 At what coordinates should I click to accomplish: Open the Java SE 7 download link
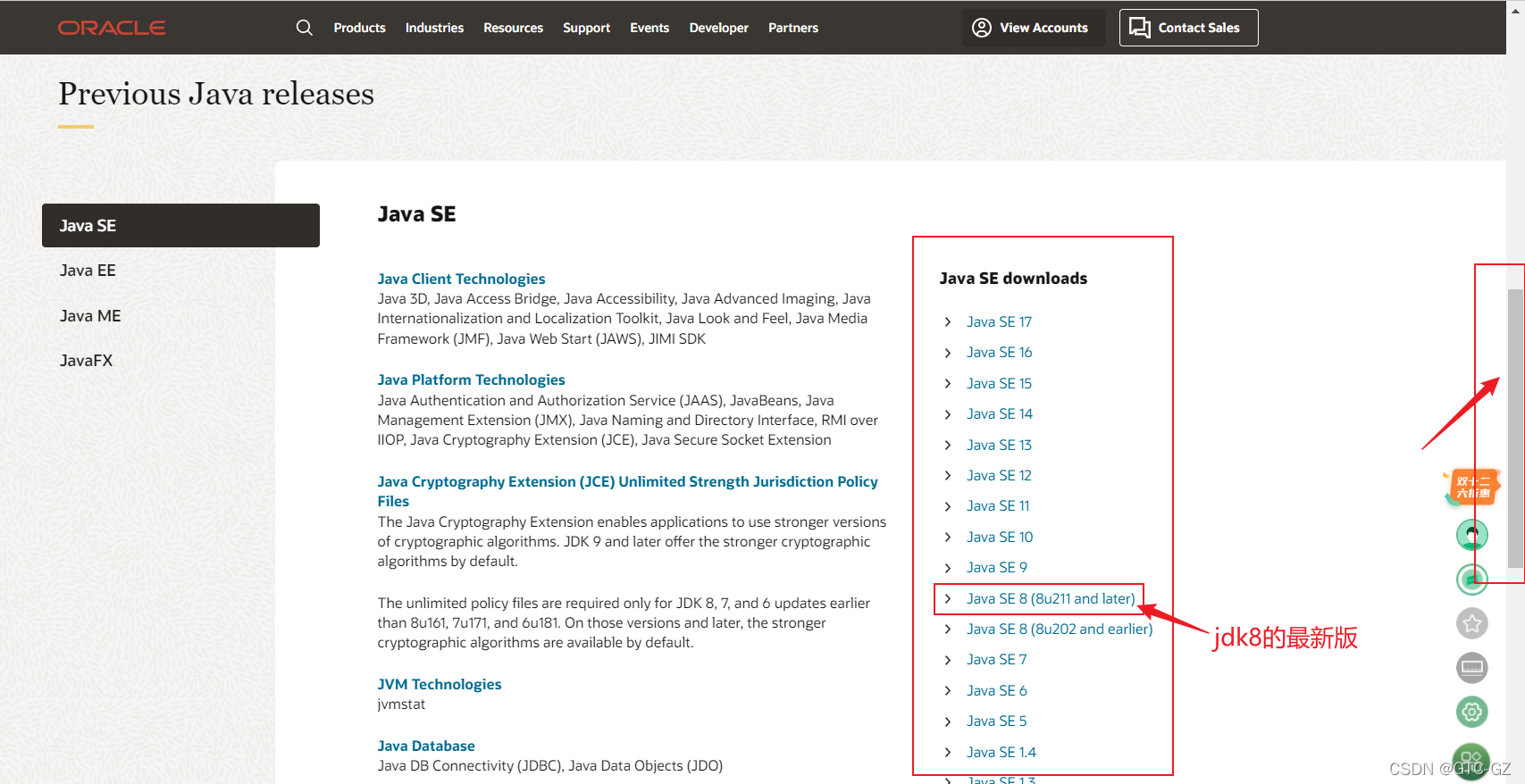pos(996,660)
